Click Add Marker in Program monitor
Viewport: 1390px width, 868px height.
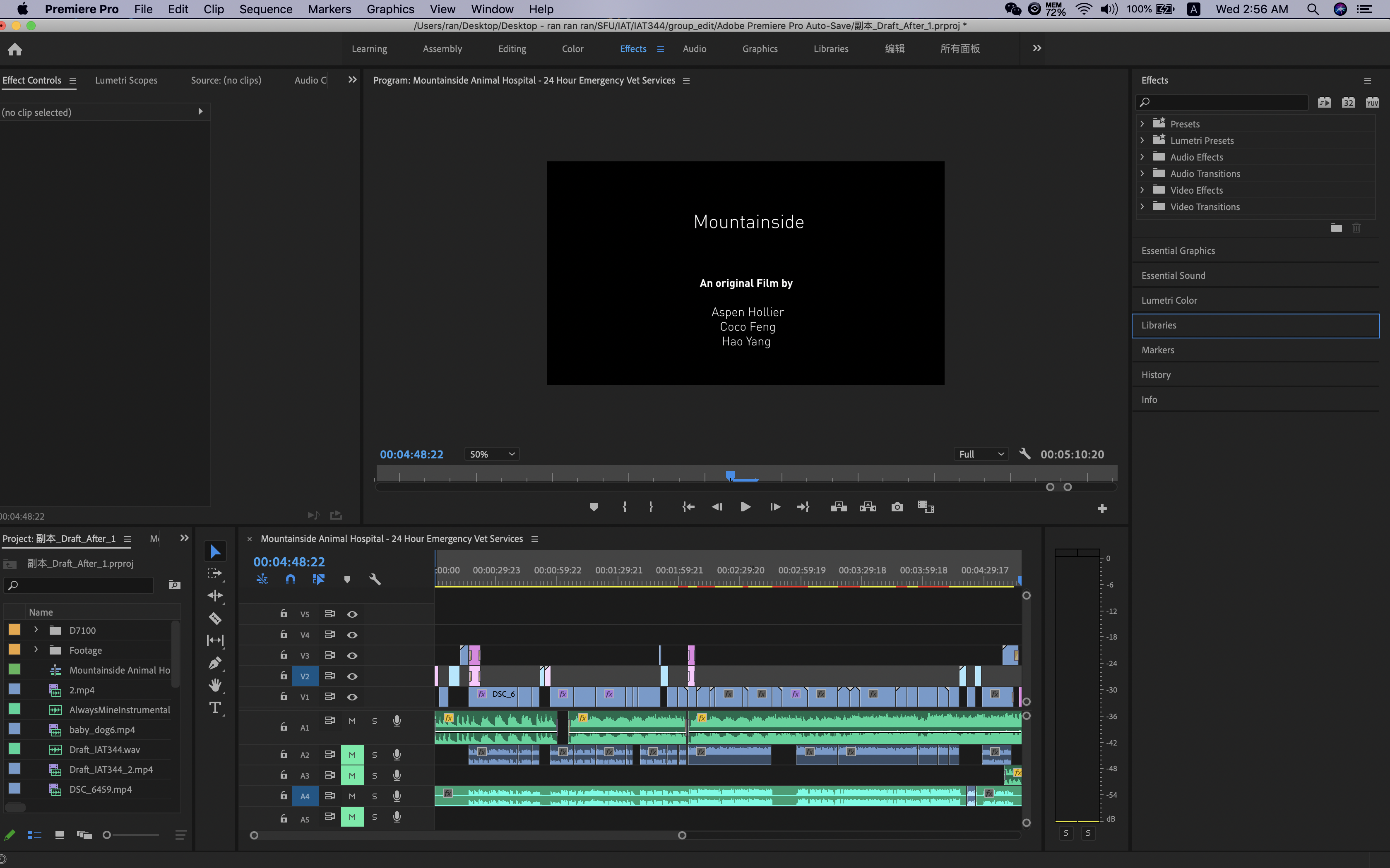(x=594, y=507)
